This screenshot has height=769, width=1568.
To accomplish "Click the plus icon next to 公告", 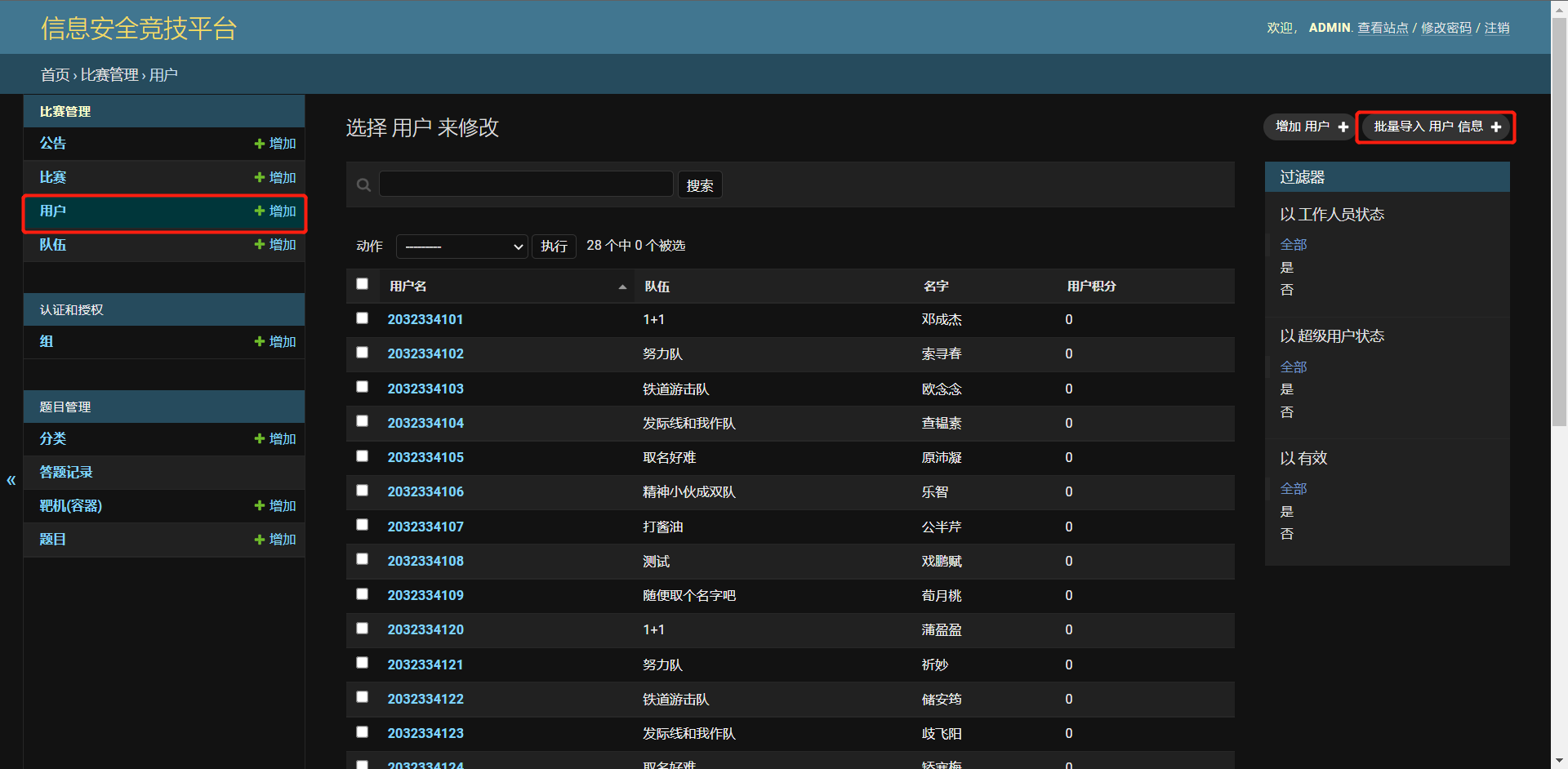I will (260, 144).
